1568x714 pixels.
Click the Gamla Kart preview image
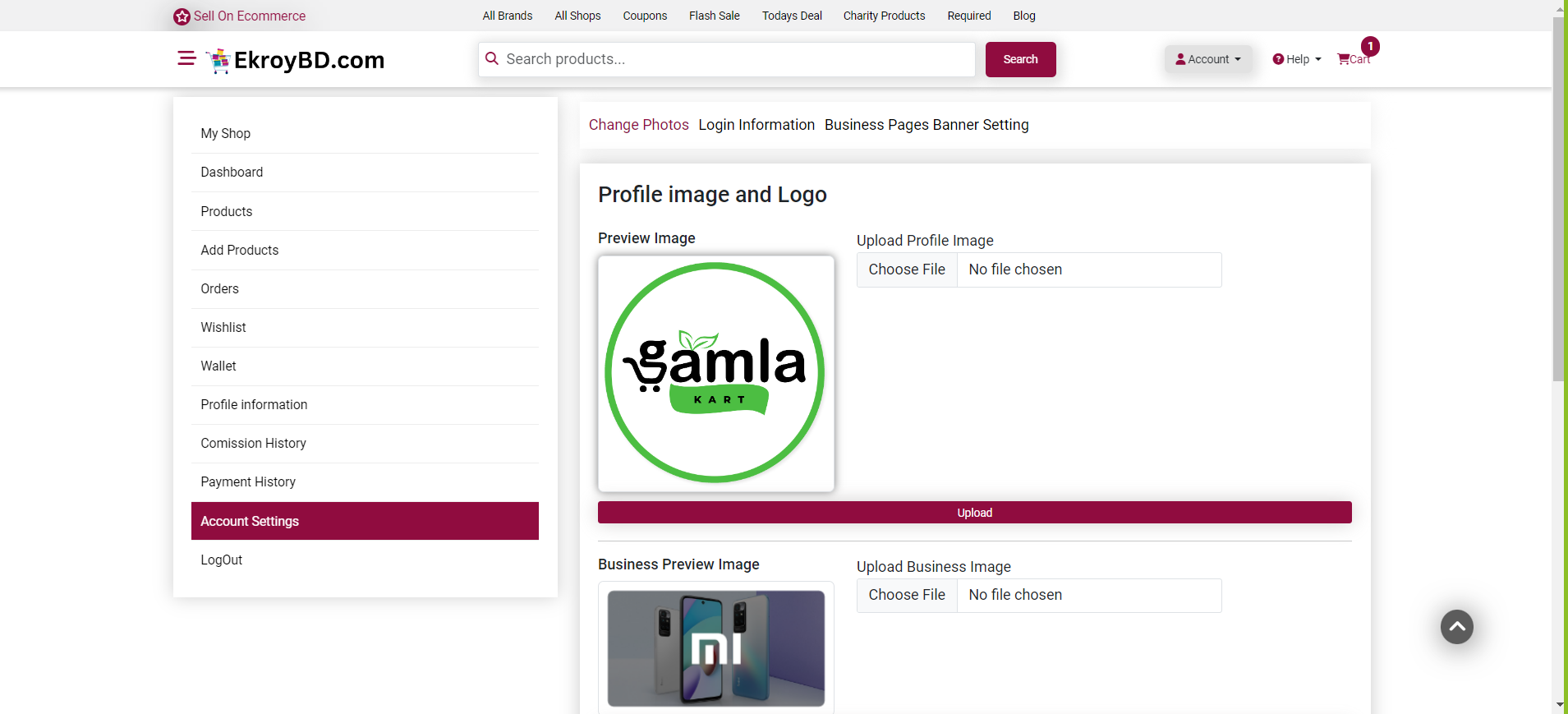click(x=715, y=373)
